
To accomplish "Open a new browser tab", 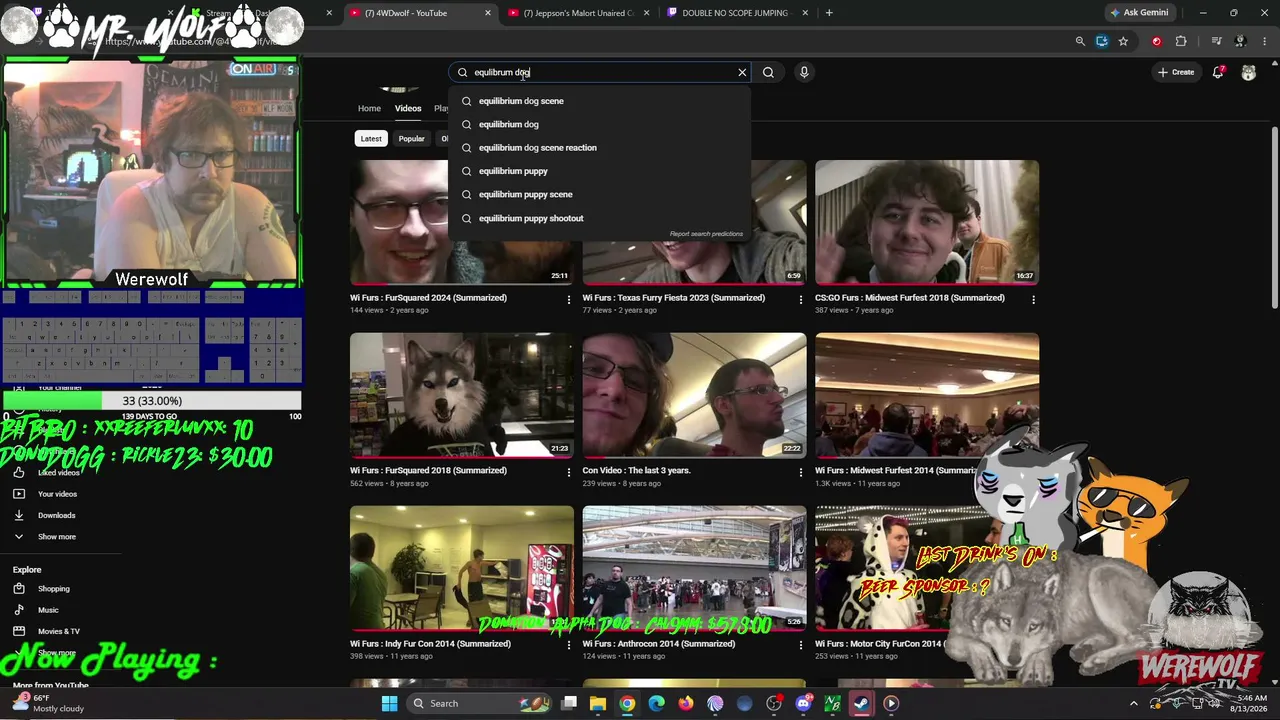I will pos(829,13).
